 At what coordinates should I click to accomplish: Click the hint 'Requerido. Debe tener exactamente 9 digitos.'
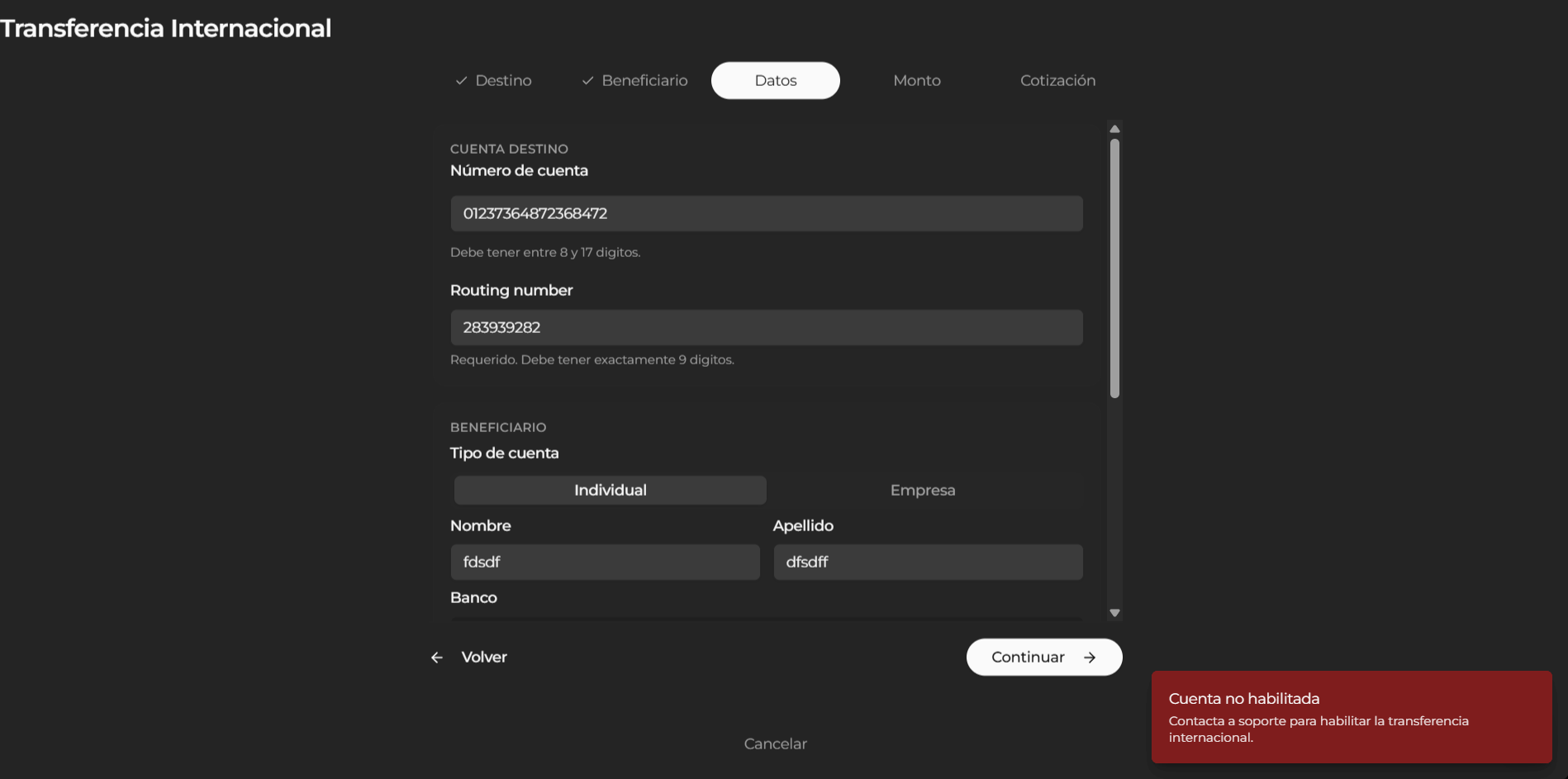(x=592, y=360)
